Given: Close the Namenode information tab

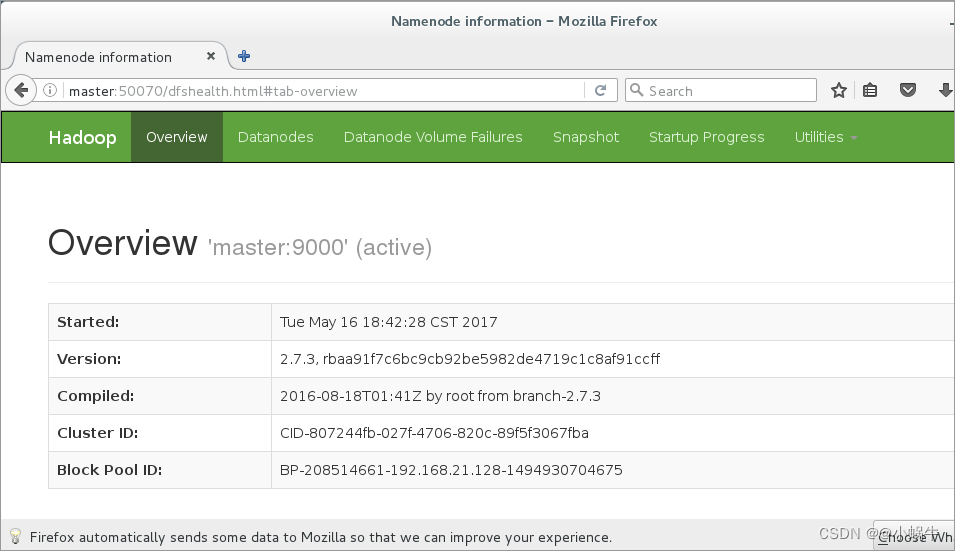Looking at the screenshot, I should pos(211,56).
